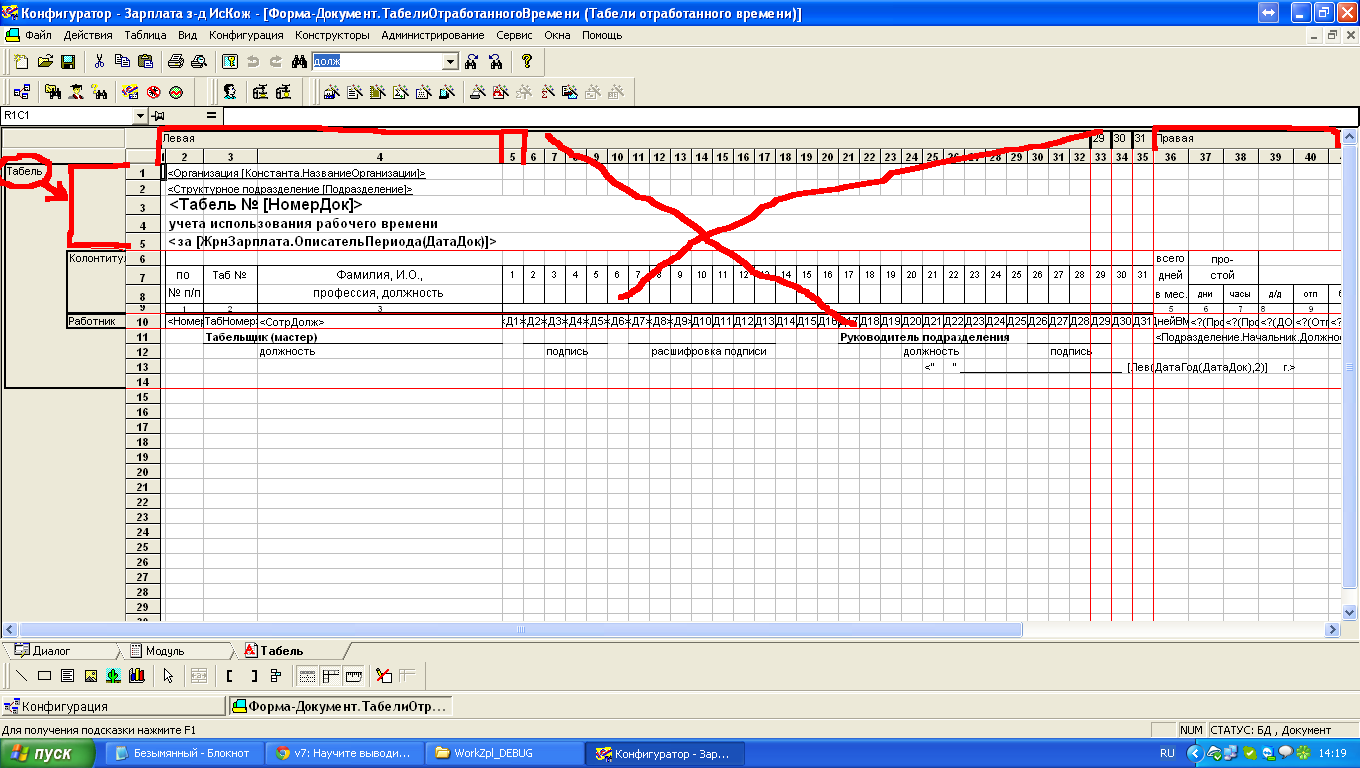Click the red crossed-out bug icon
The image size is (1360, 768).
(154, 92)
